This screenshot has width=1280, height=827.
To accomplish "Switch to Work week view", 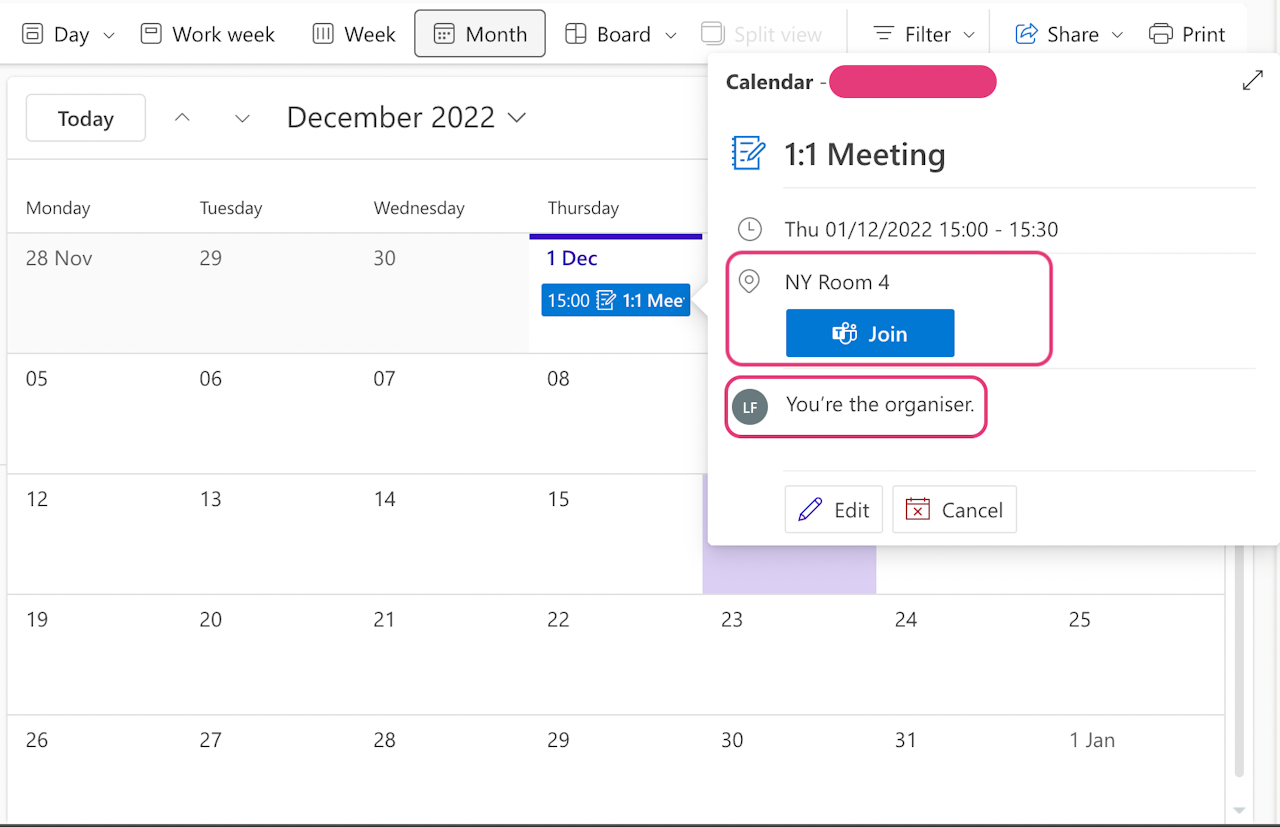I will [208, 34].
